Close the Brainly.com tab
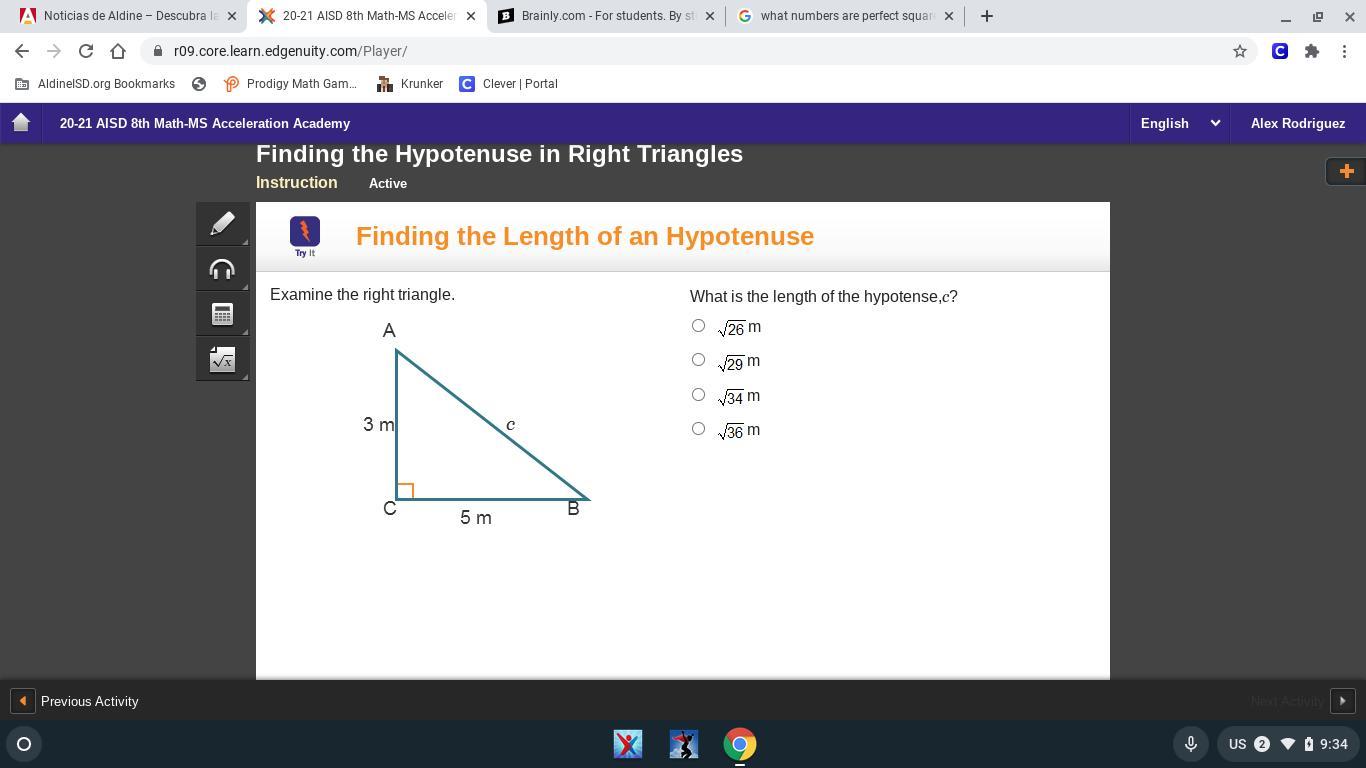The width and height of the screenshot is (1366, 768). 710,16
